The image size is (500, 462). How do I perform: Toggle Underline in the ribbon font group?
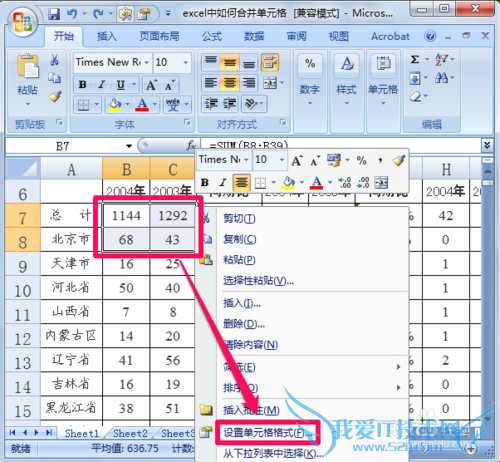121,85
